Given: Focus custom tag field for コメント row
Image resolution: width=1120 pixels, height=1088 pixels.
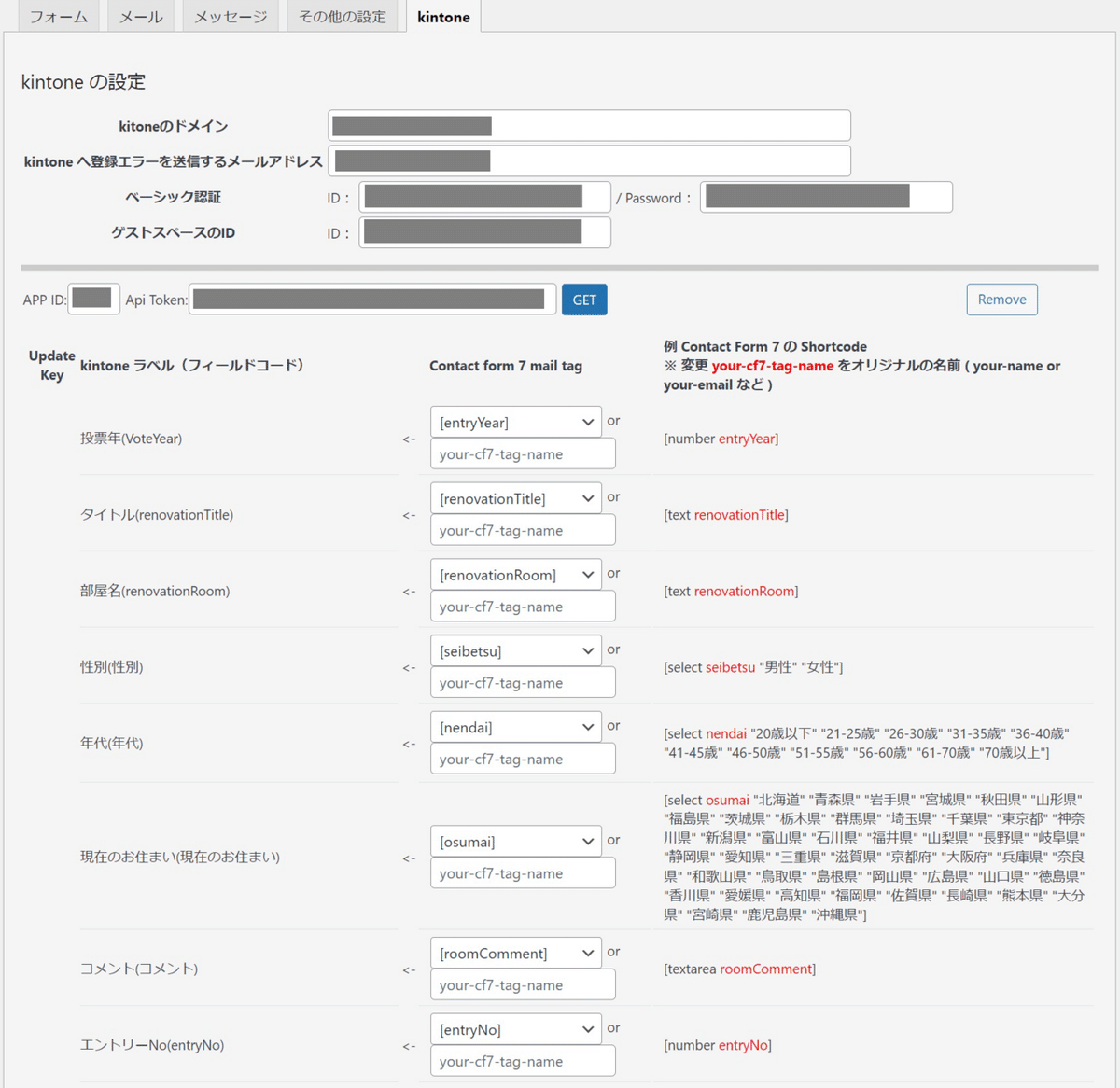Looking at the screenshot, I should coord(523,985).
